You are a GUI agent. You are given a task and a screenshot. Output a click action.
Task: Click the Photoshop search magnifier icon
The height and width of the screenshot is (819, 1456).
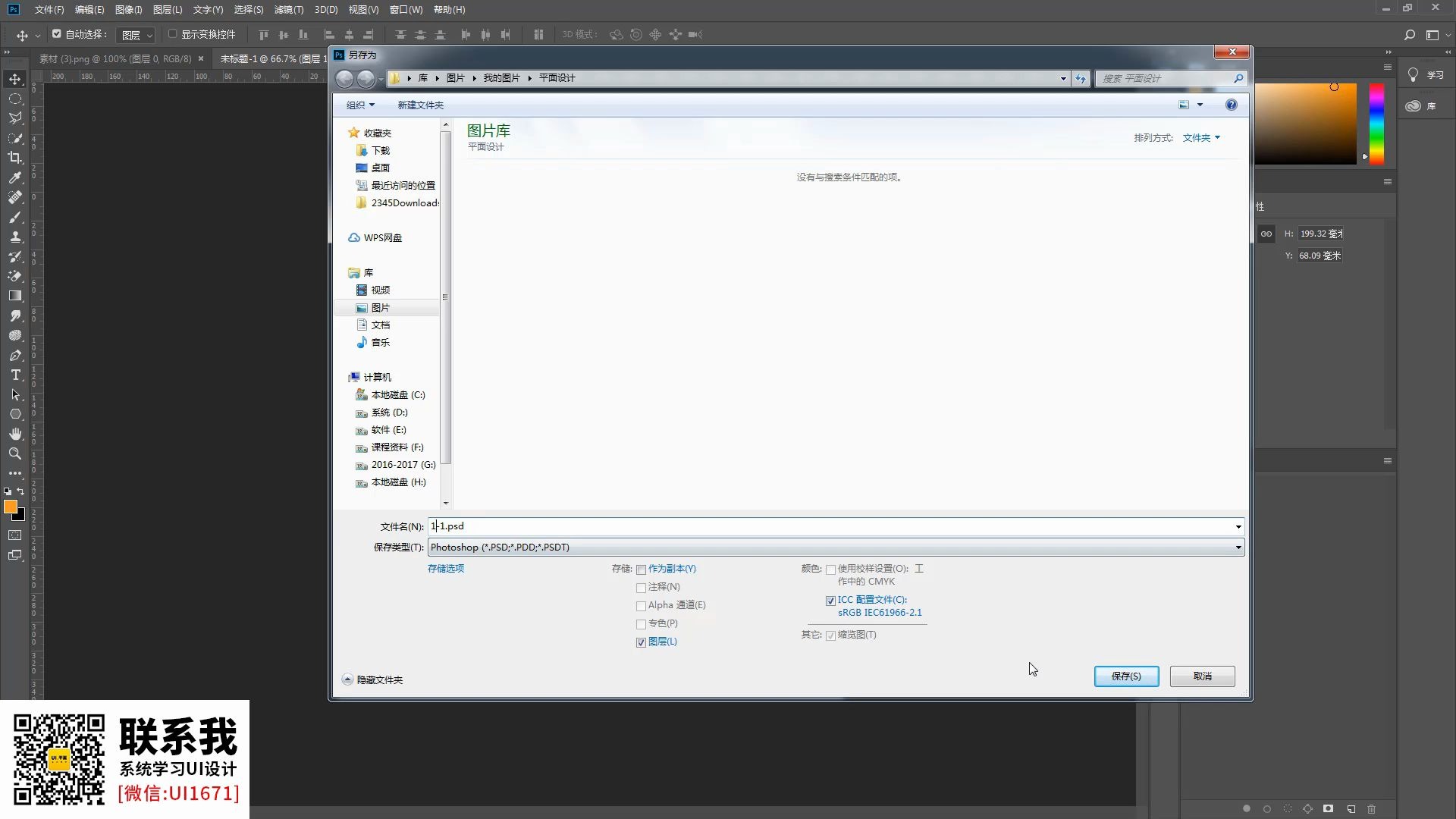[1409, 35]
